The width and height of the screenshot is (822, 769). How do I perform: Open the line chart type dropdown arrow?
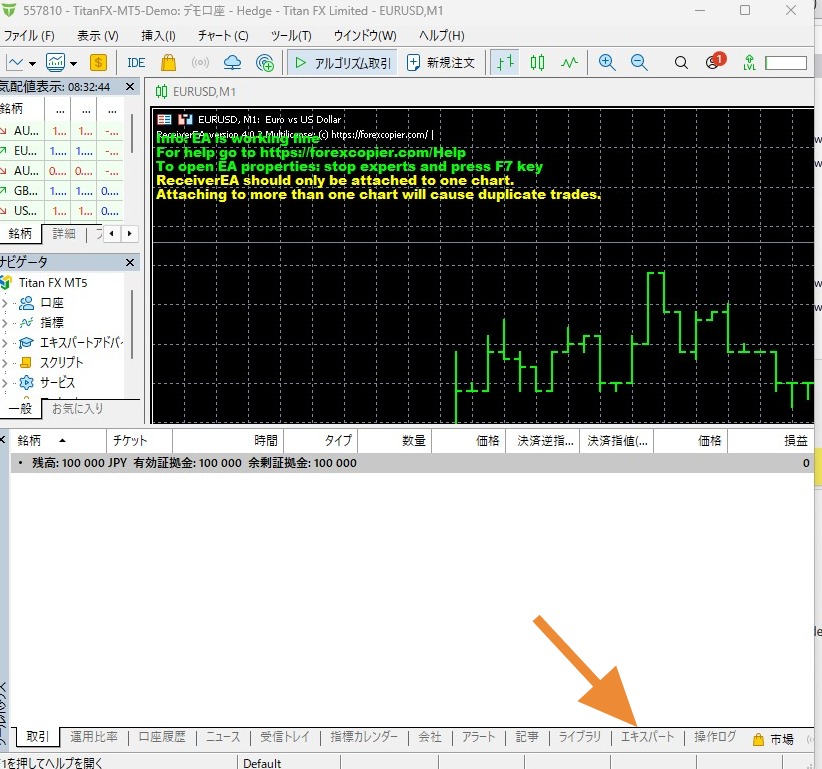[x=33, y=63]
